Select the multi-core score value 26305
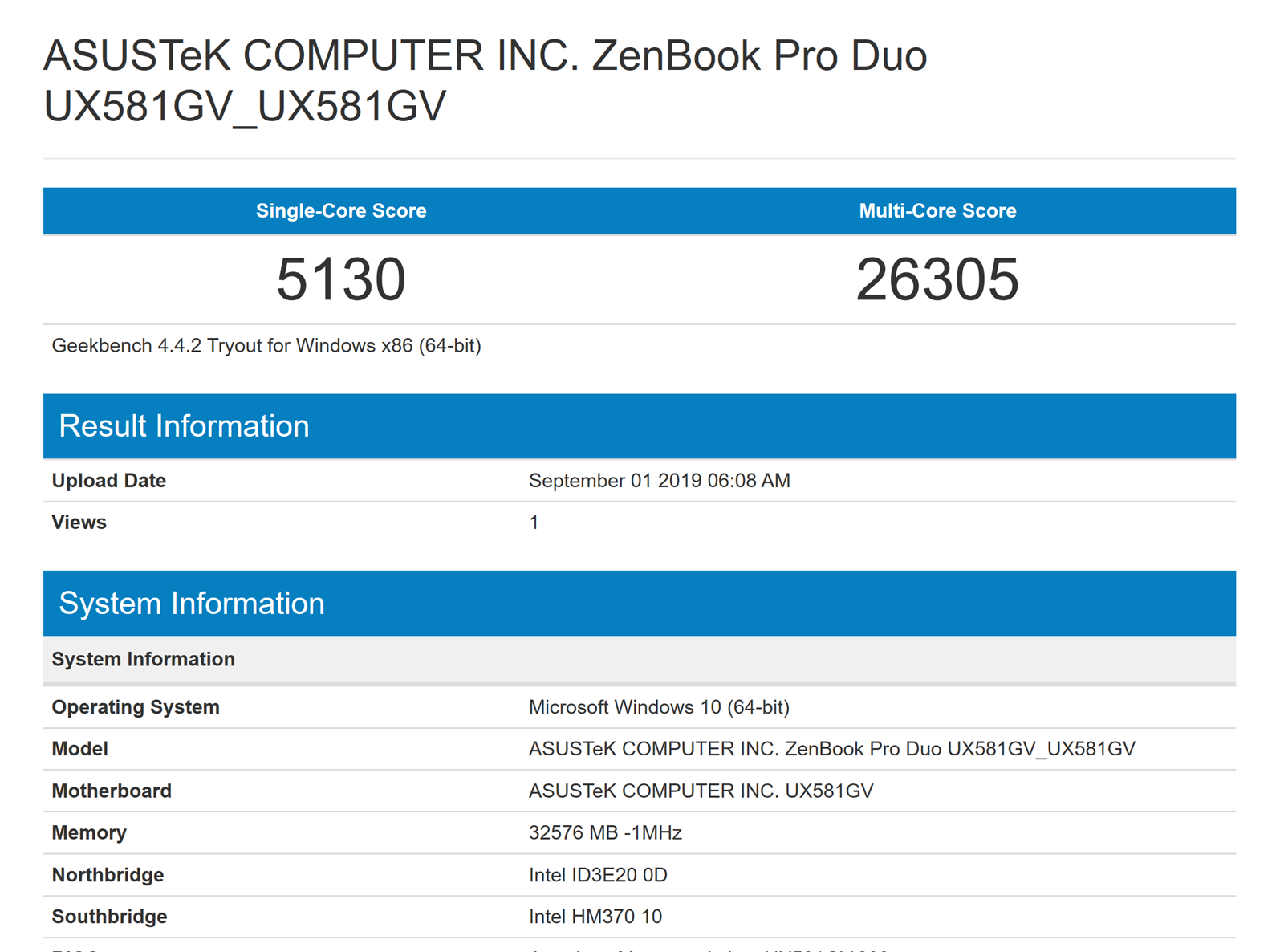 click(937, 279)
